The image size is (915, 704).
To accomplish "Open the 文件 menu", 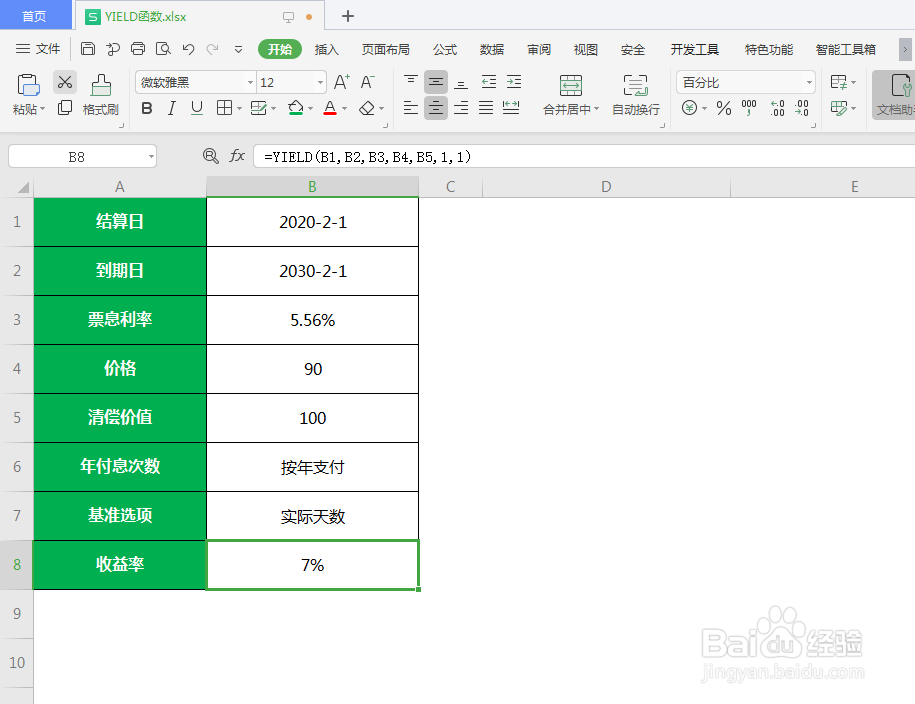I will pyautogui.click(x=38, y=49).
